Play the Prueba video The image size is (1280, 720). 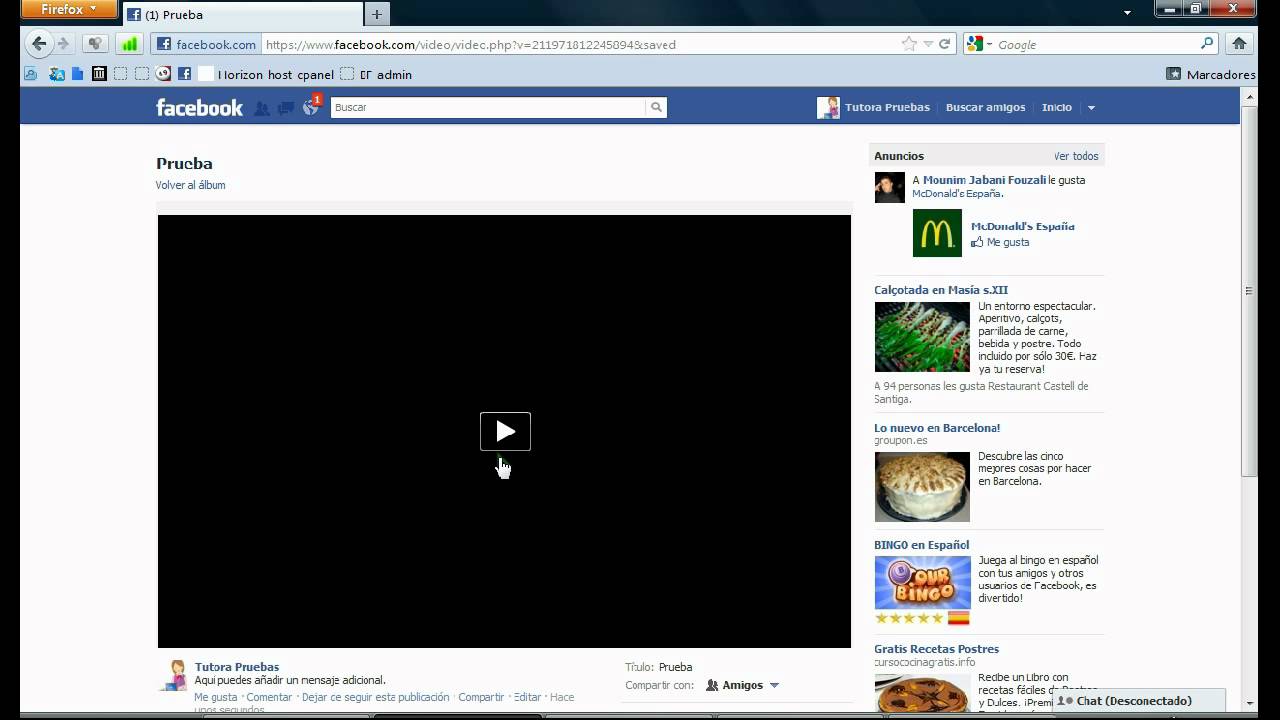click(505, 431)
